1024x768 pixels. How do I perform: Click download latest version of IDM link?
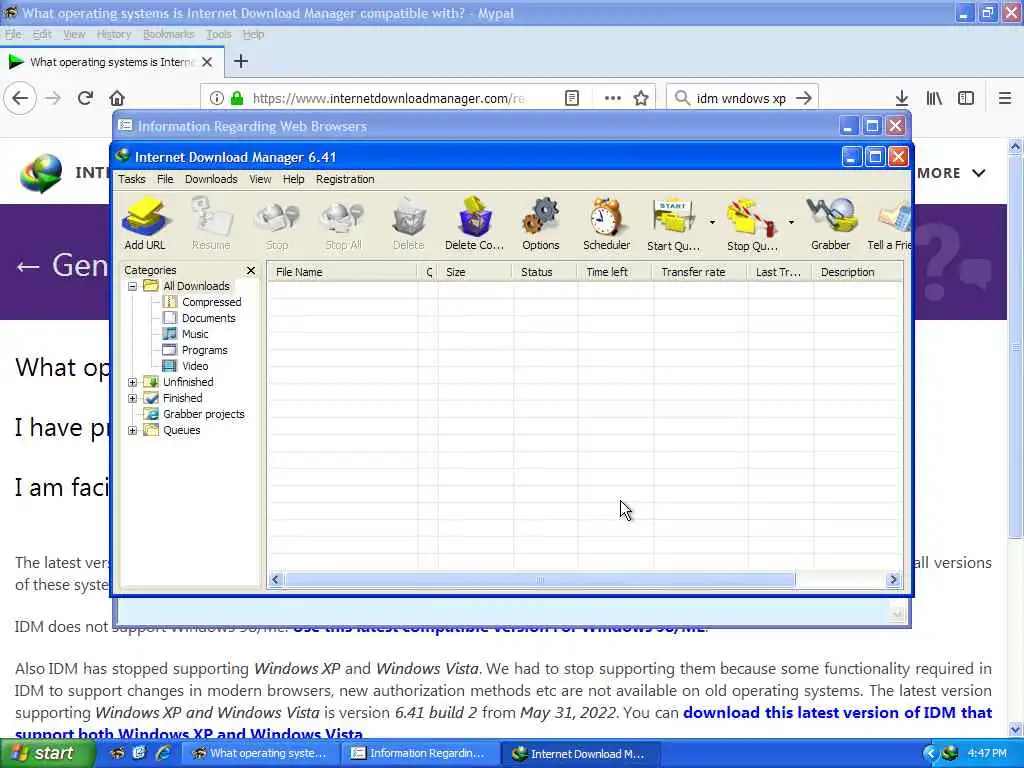[837, 712]
